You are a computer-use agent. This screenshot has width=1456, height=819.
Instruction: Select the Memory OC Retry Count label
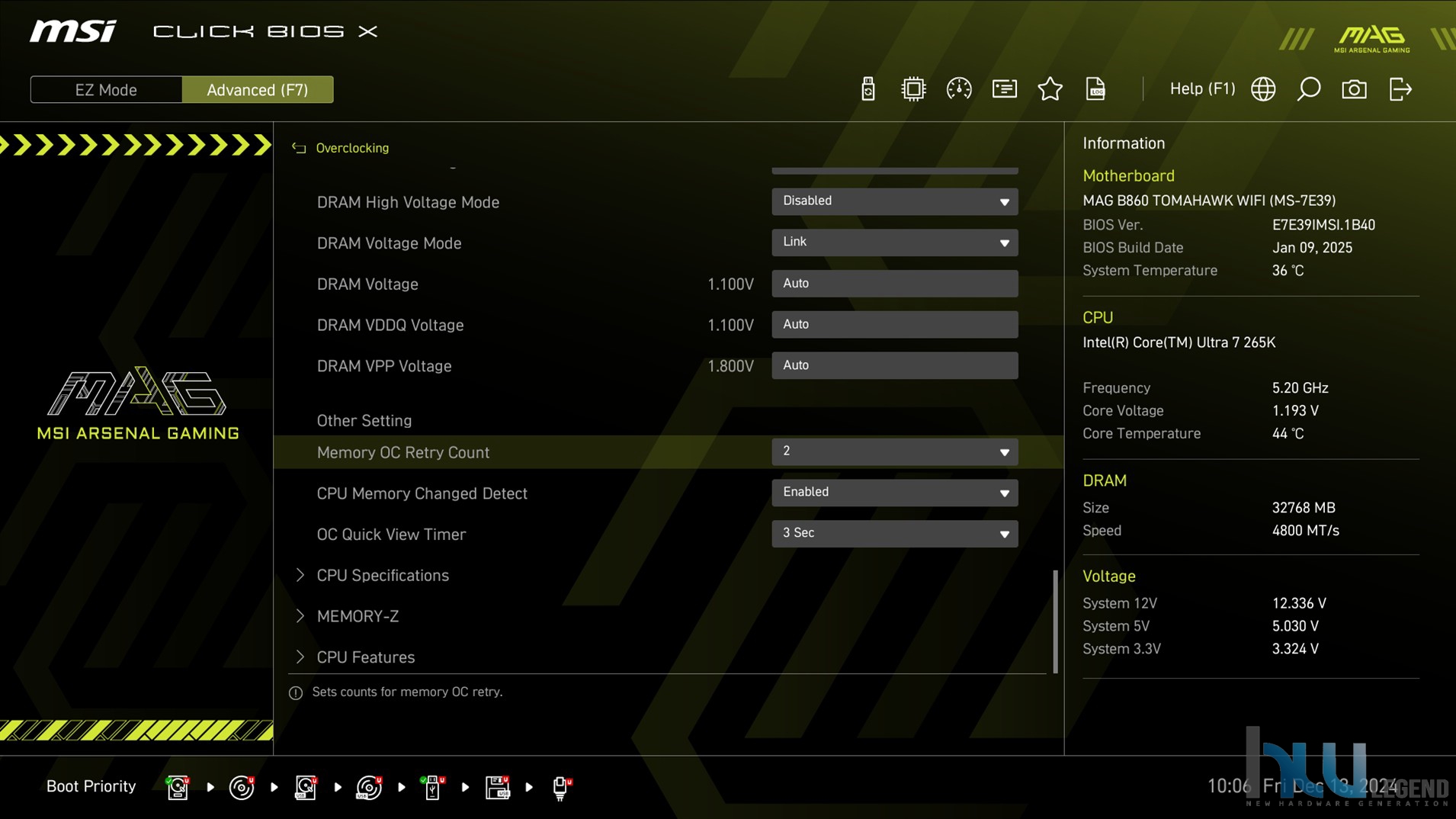pyautogui.click(x=402, y=453)
